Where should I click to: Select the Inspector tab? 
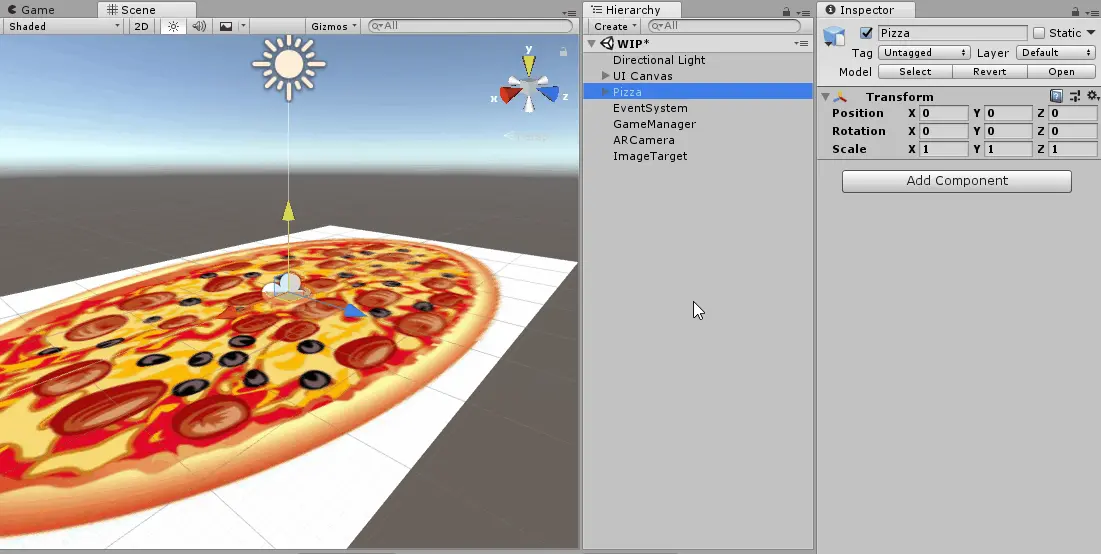(x=867, y=10)
